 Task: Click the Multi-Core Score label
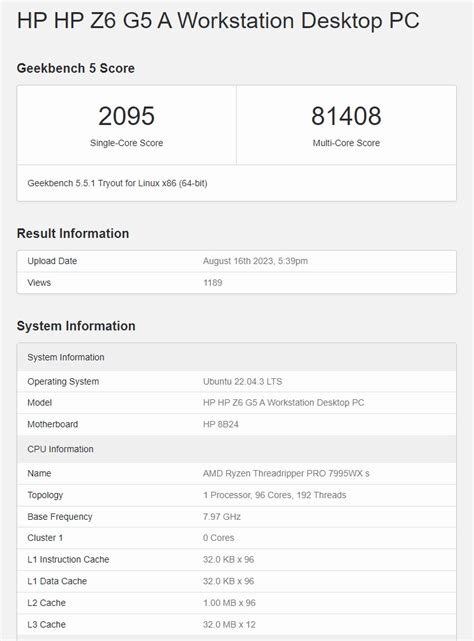(346, 143)
